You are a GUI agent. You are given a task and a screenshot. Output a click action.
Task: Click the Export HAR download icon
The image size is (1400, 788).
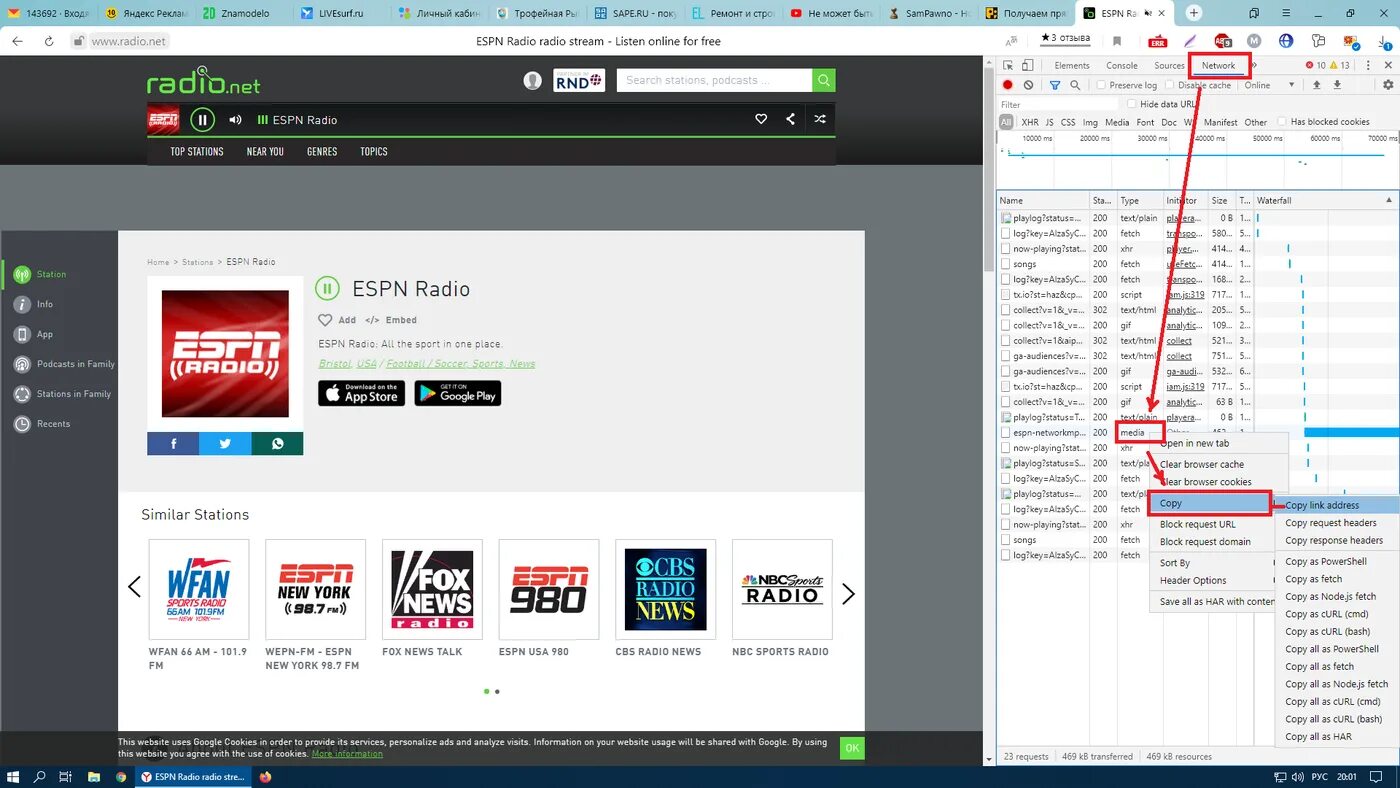click(x=1337, y=85)
